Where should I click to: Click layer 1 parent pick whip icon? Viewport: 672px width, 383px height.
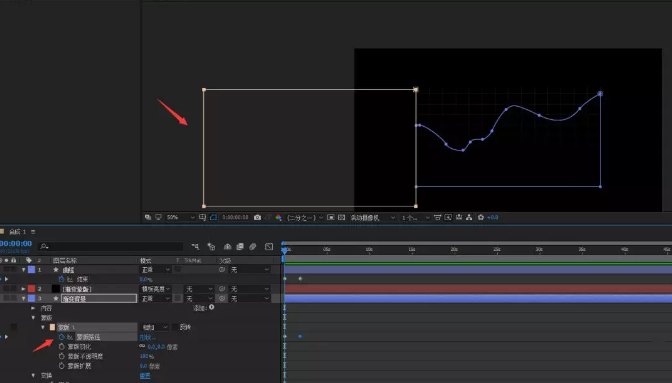coord(222,270)
